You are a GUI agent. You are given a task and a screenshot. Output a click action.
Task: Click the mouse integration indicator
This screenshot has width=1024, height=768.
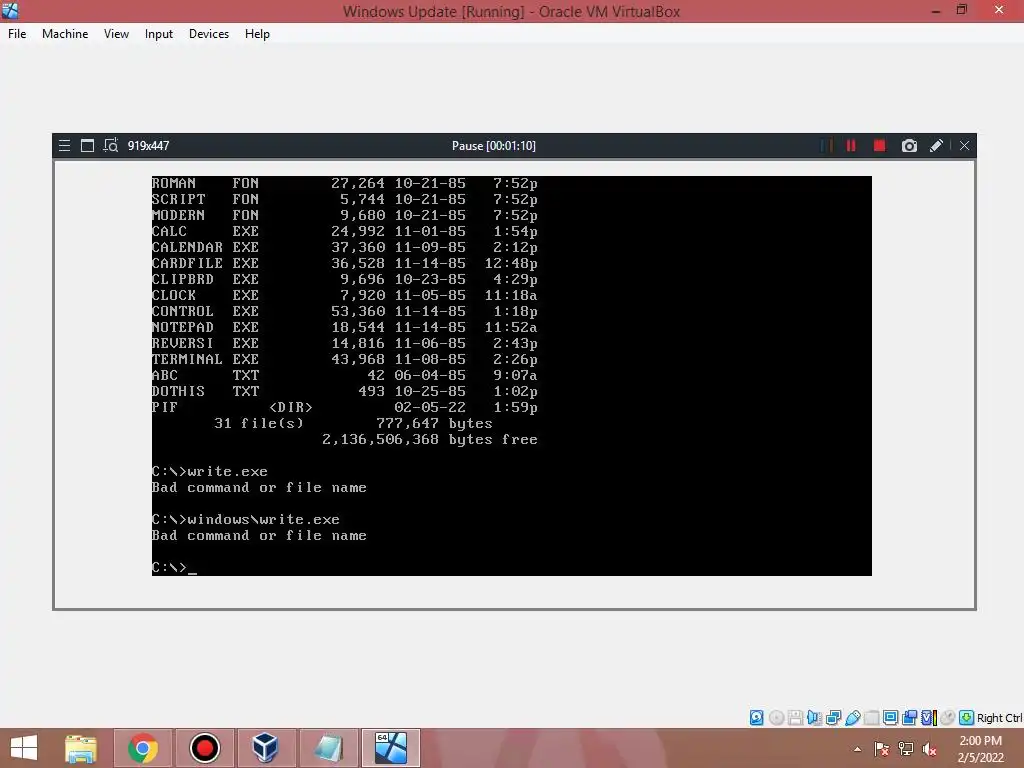(x=948, y=718)
